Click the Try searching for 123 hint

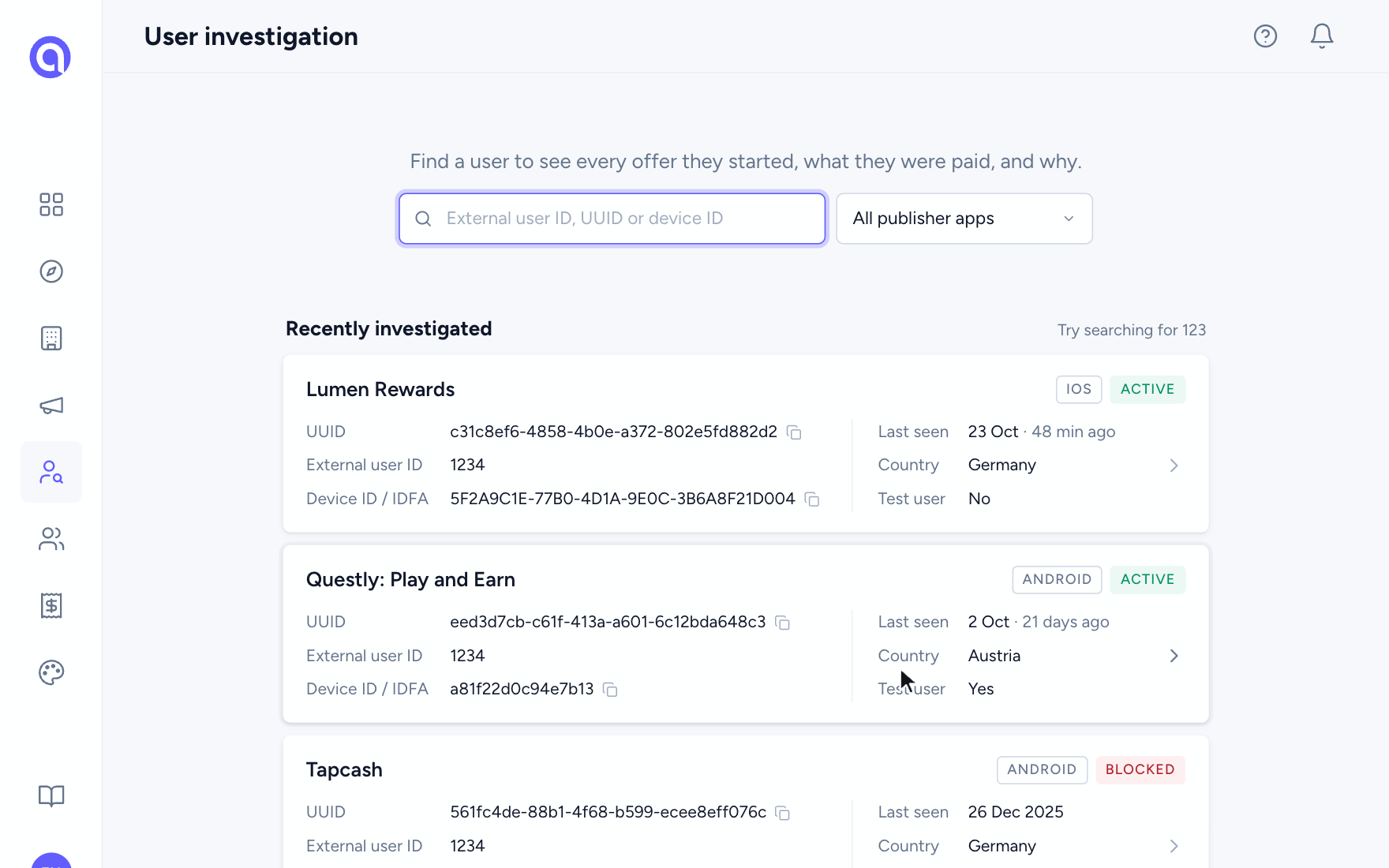[x=1132, y=330]
